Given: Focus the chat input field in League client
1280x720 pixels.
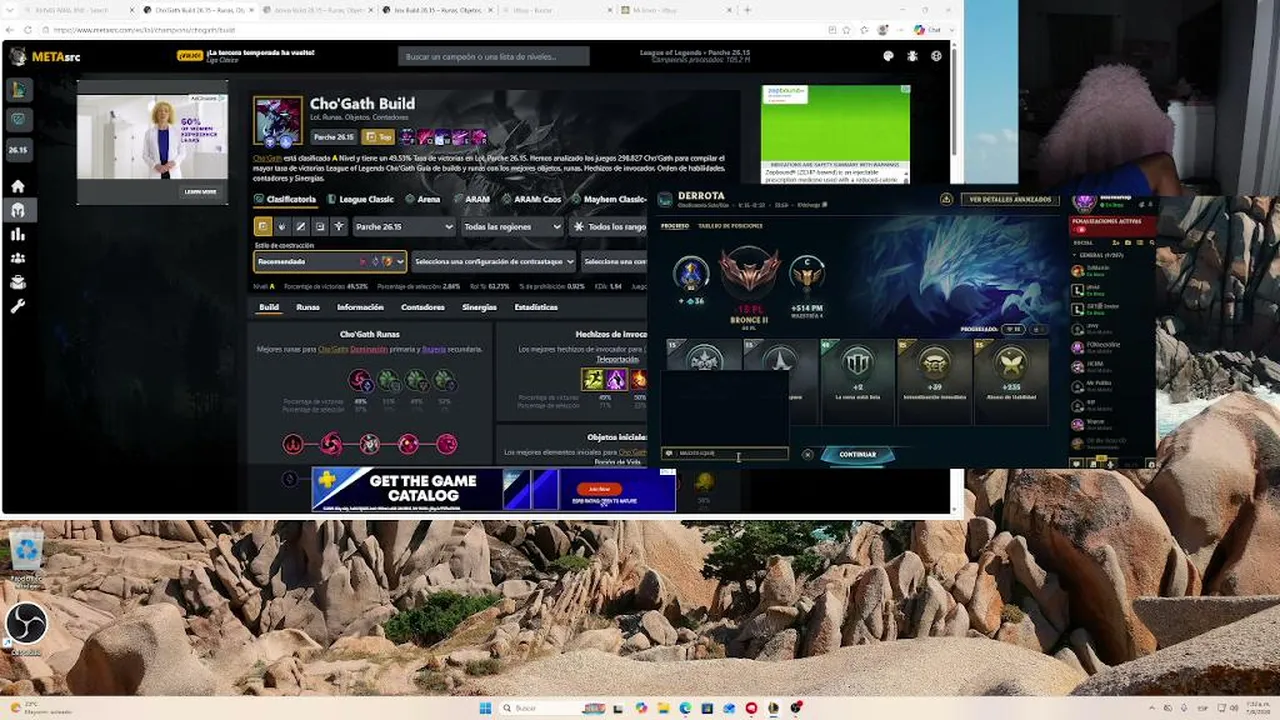Looking at the screenshot, I should 725,454.
